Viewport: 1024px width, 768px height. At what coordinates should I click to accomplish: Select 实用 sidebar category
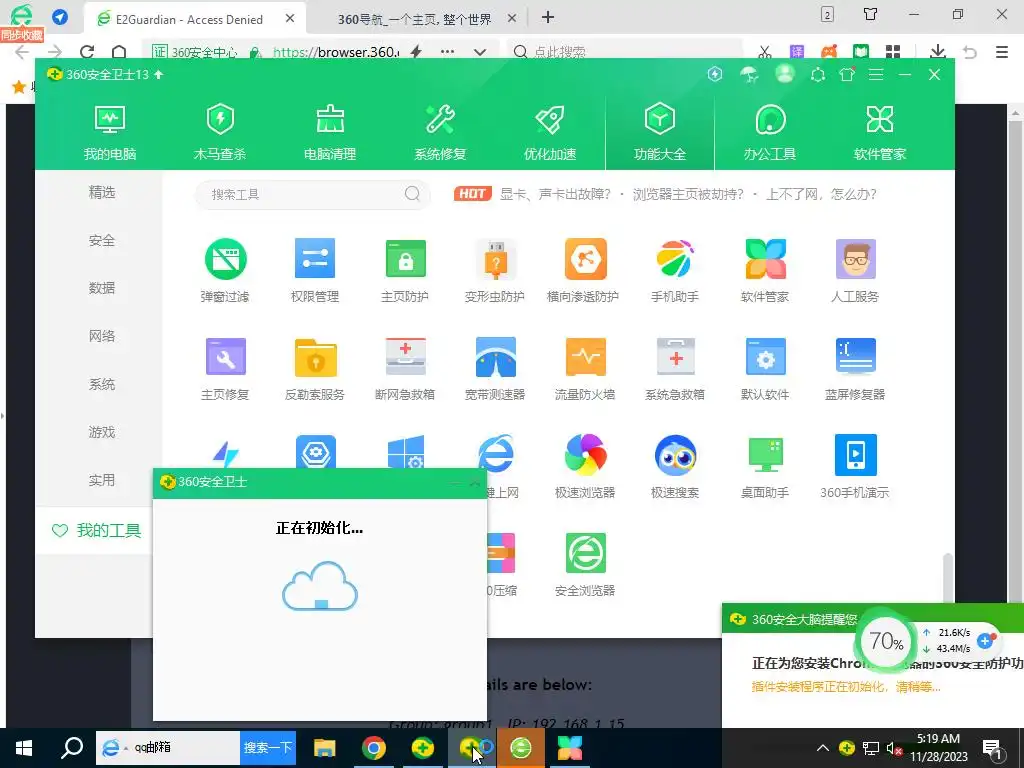102,480
